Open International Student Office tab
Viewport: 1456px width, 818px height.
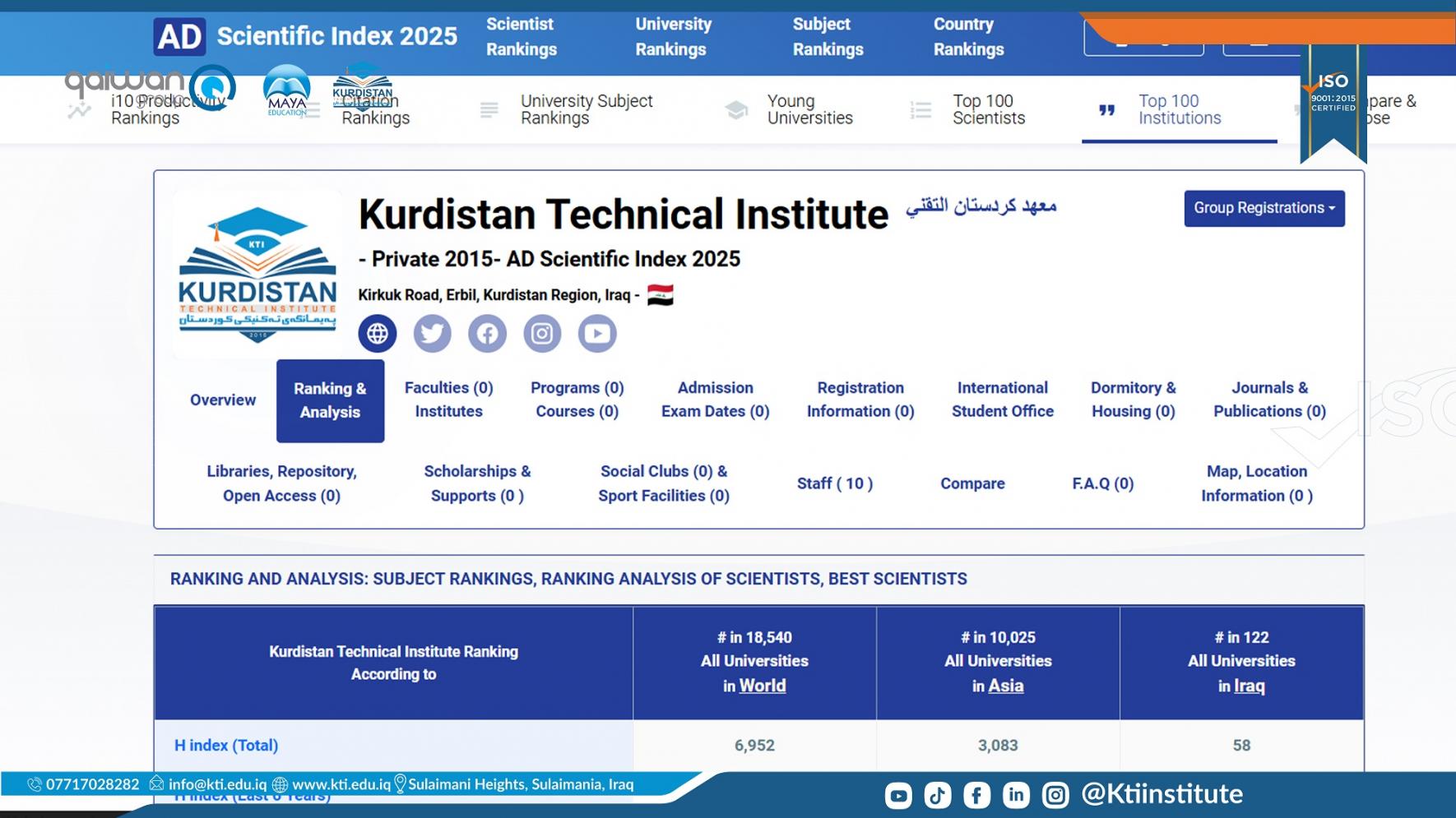point(1003,400)
